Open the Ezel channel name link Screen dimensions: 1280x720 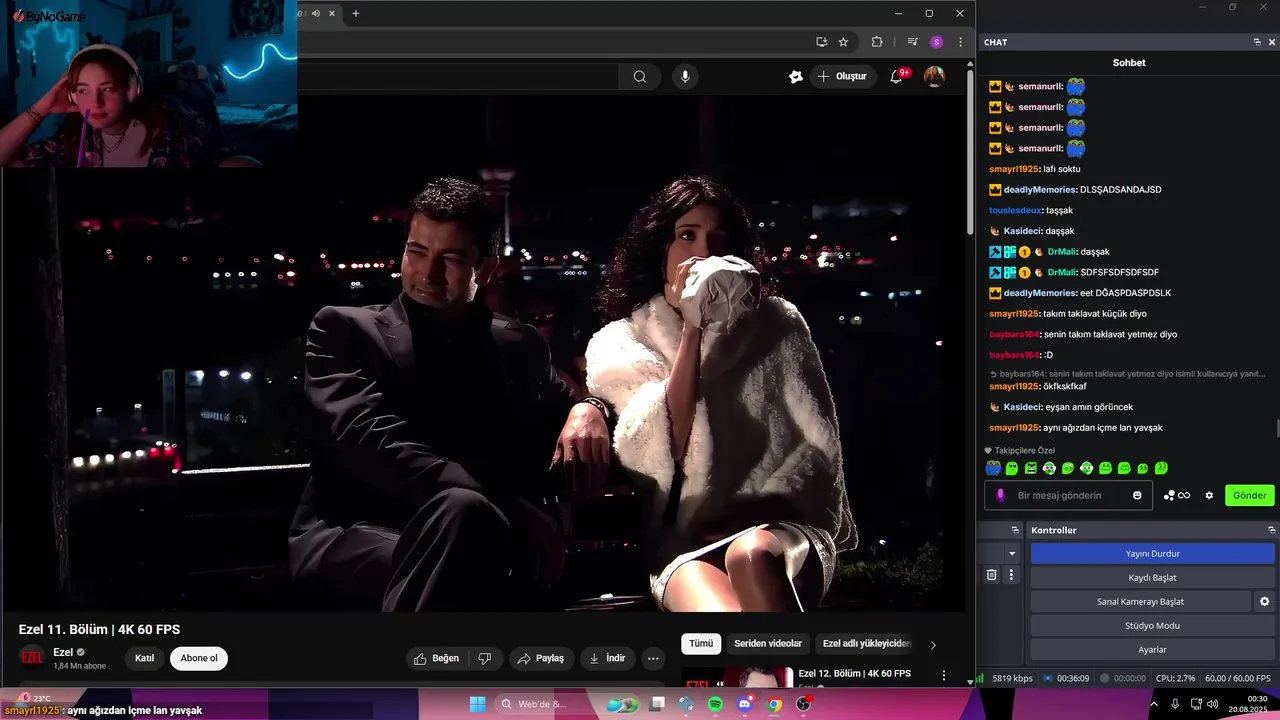tap(63, 652)
